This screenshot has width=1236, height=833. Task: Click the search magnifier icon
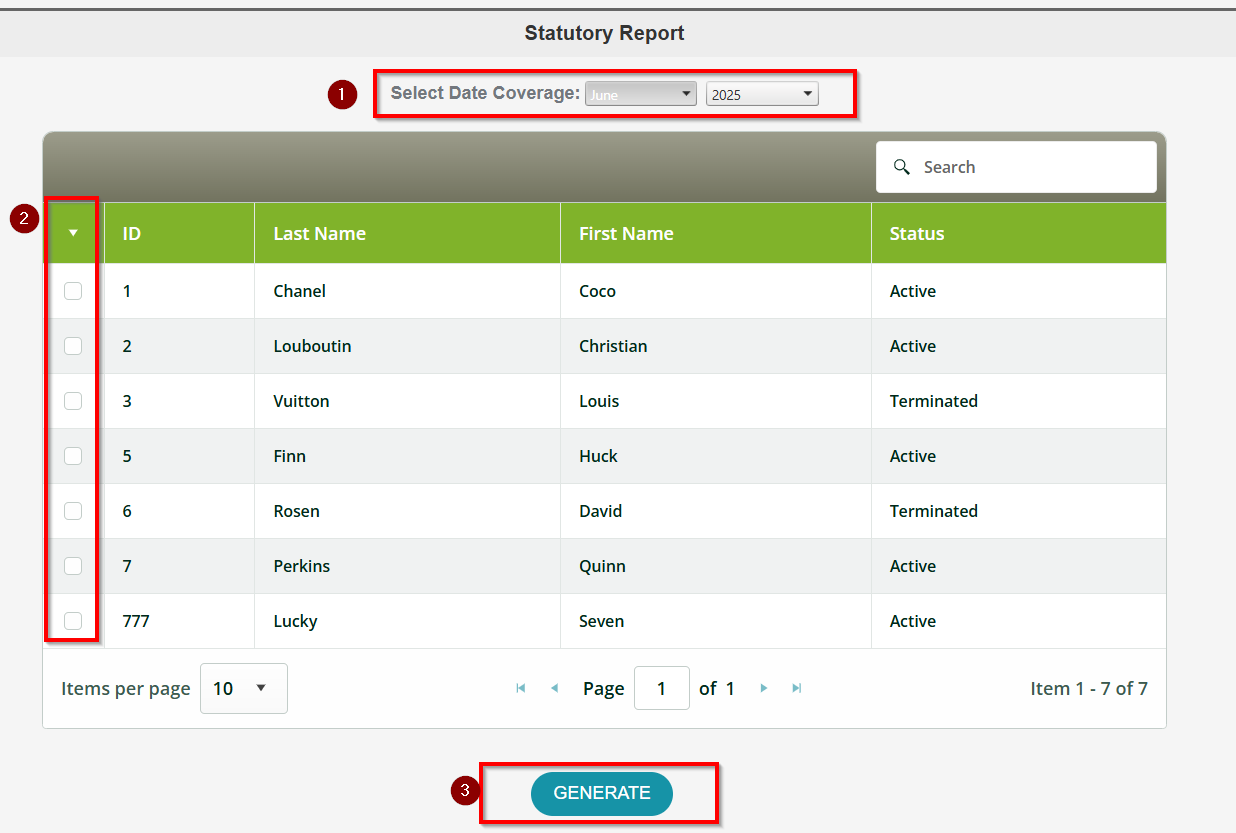(903, 167)
